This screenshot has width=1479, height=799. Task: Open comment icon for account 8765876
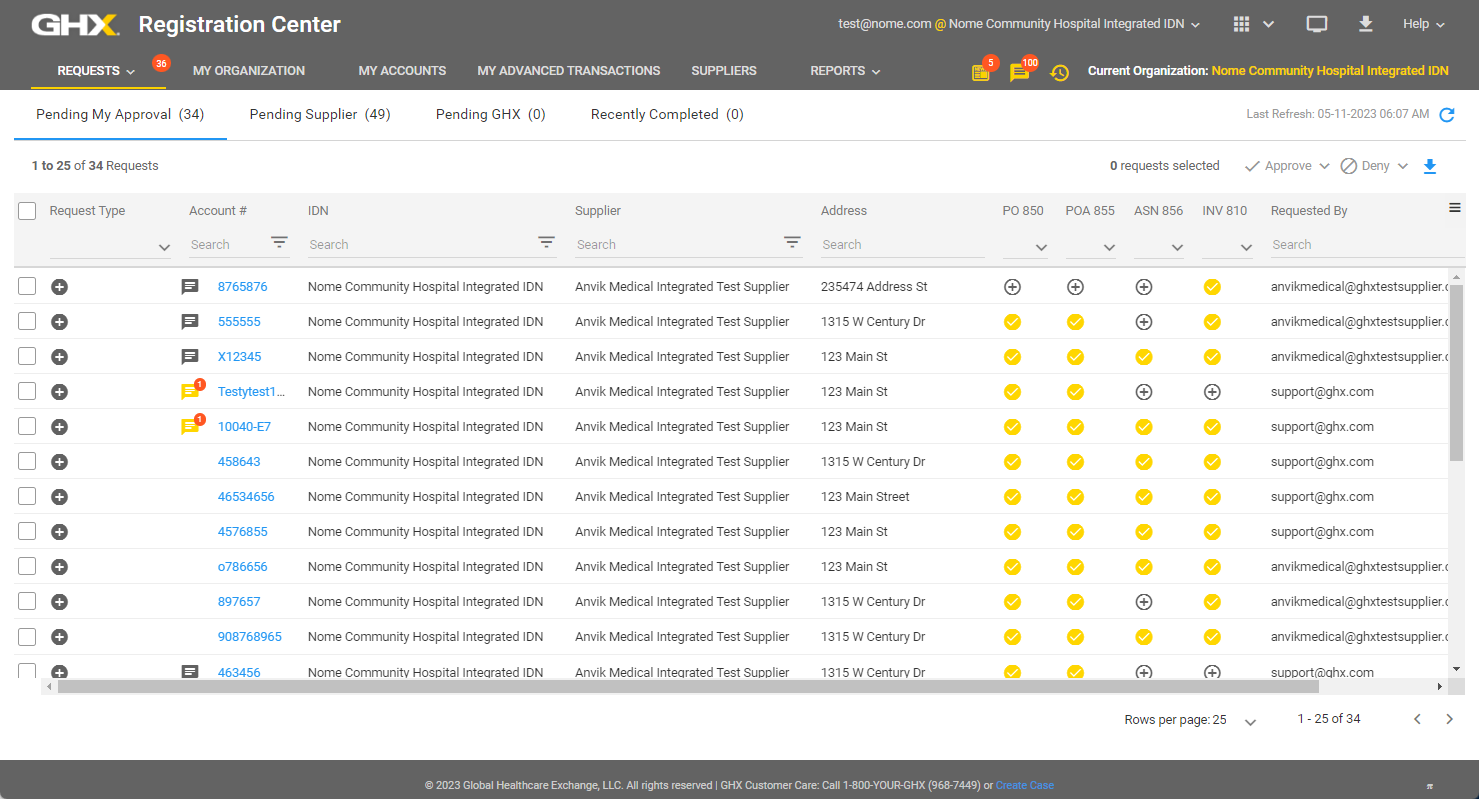[190, 287]
